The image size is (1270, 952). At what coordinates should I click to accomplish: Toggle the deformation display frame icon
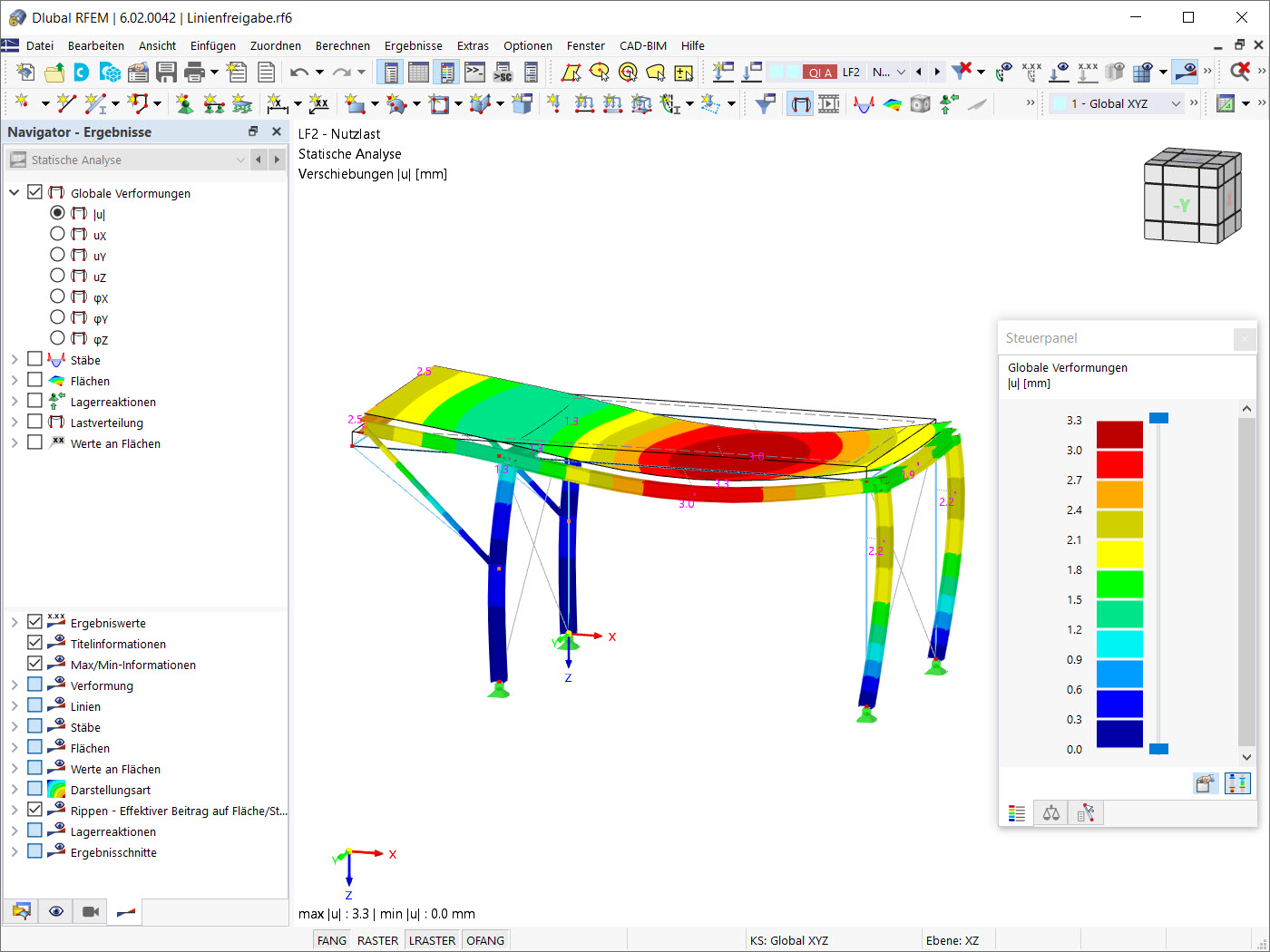800,104
